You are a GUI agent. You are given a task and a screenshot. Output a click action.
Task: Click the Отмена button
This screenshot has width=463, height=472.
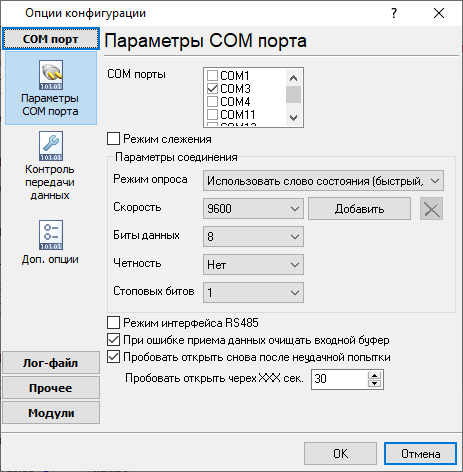pos(420,454)
